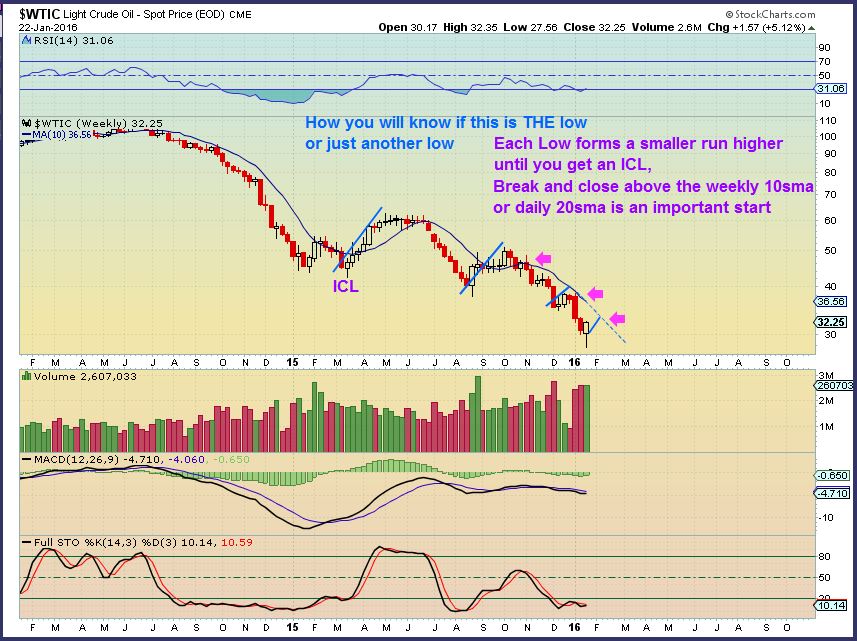Click the -4.710 MACD value tag
857x641 pixels.
click(x=833, y=492)
